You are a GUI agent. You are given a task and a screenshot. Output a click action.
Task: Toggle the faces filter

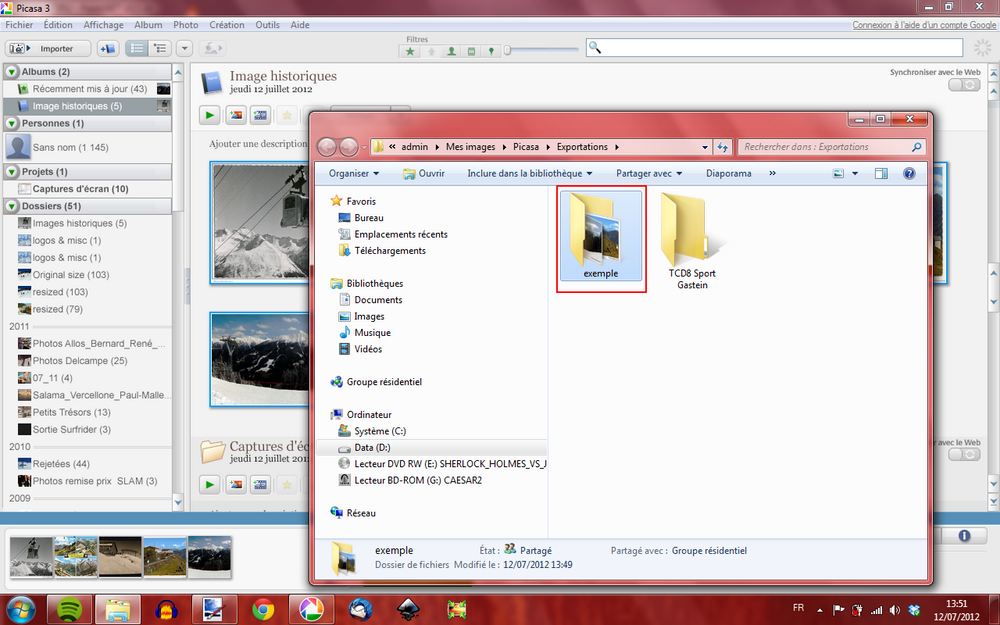(451, 51)
